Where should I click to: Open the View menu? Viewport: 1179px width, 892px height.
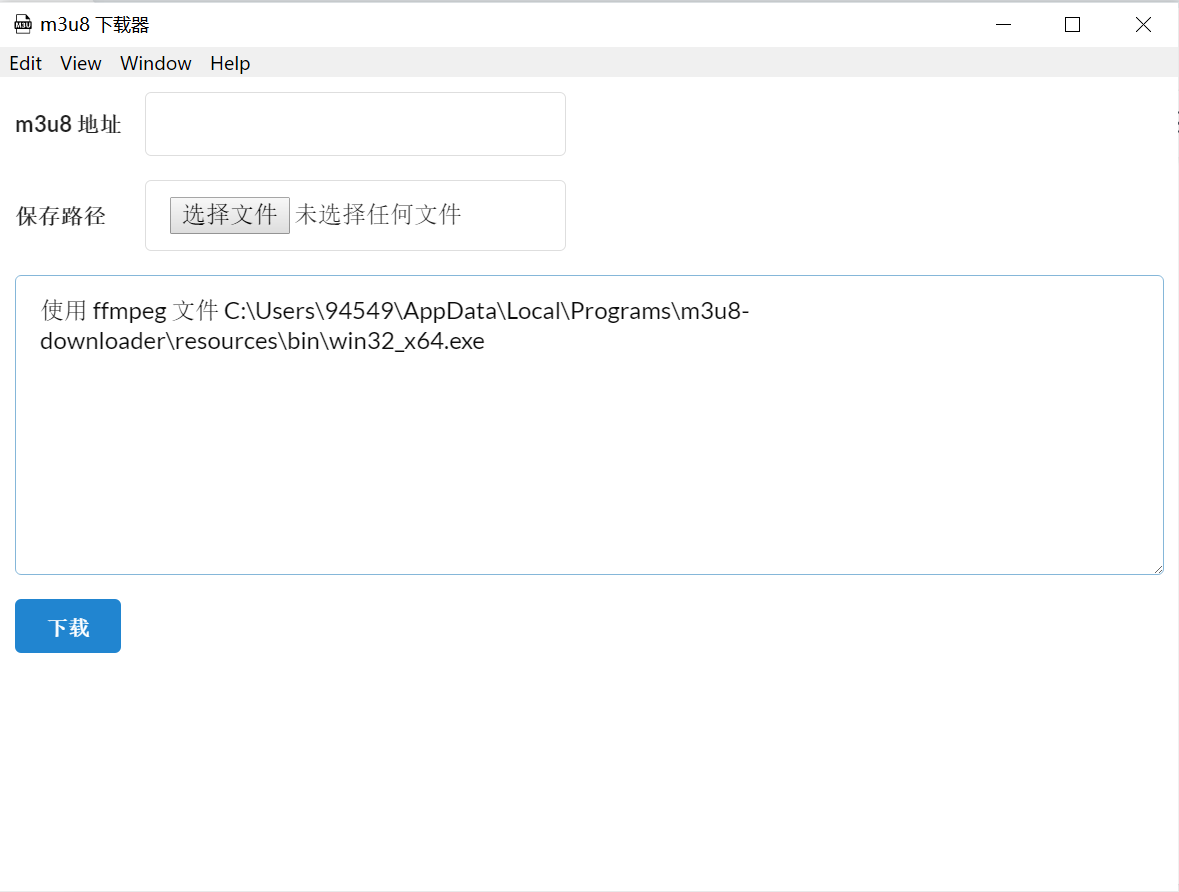(80, 63)
